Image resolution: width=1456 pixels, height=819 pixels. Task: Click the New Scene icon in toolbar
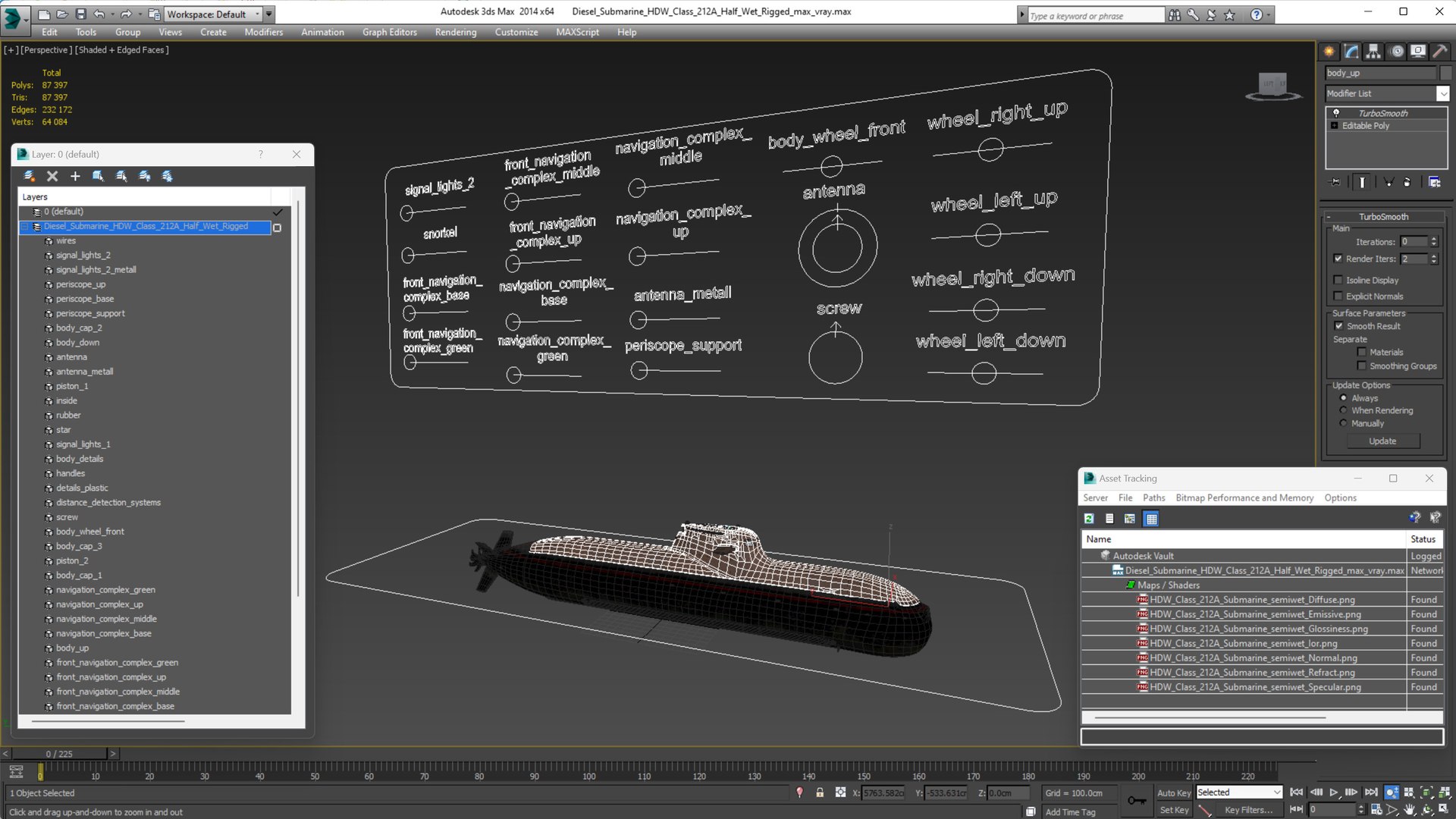pyautogui.click(x=44, y=14)
